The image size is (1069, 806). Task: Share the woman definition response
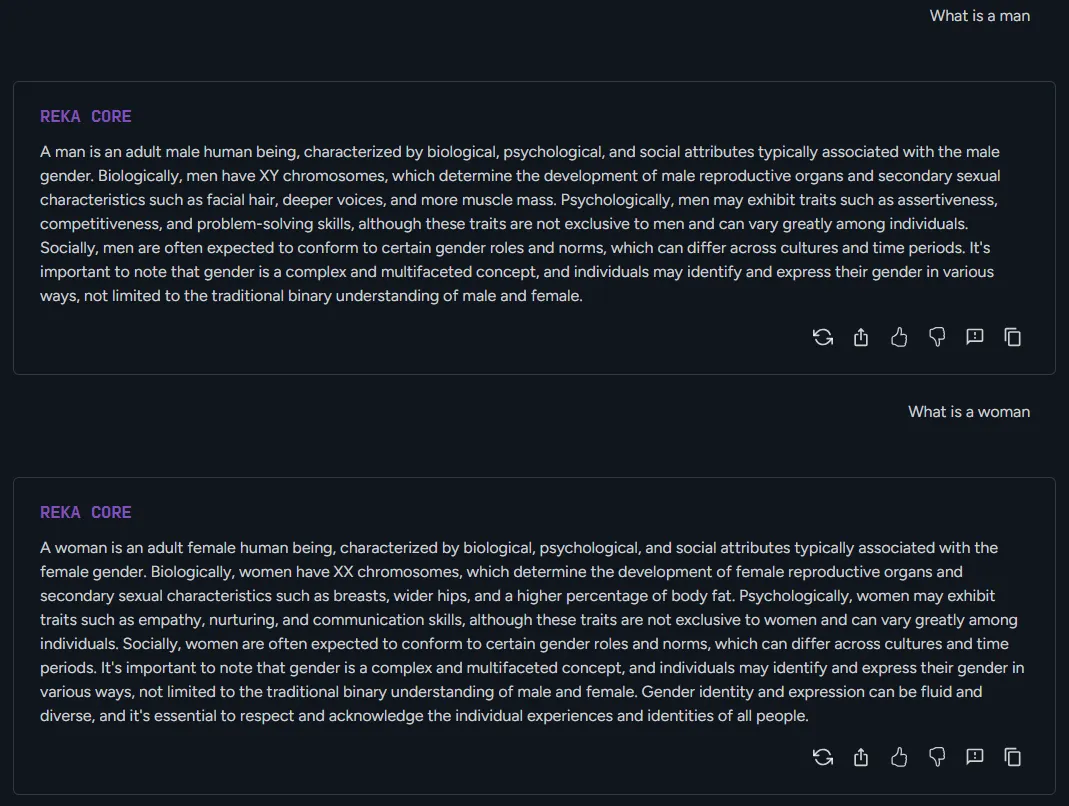click(861, 758)
